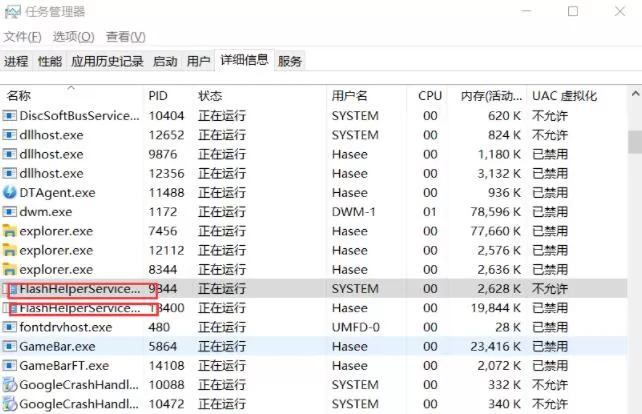Click the GameBarFT.exe process icon
This screenshot has height=414, width=642.
click(9, 366)
